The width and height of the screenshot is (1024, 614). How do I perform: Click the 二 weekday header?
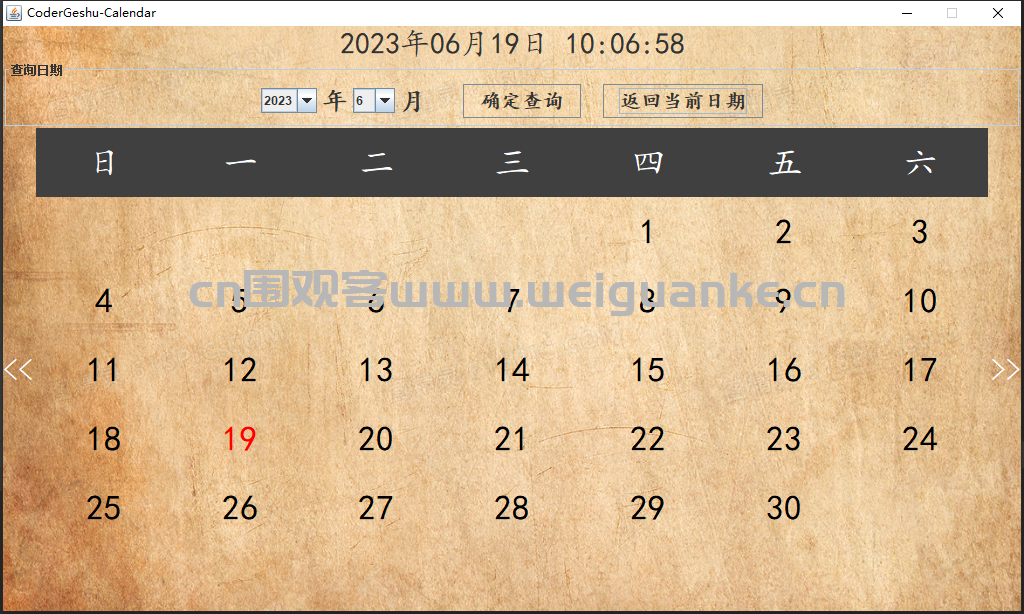[377, 163]
